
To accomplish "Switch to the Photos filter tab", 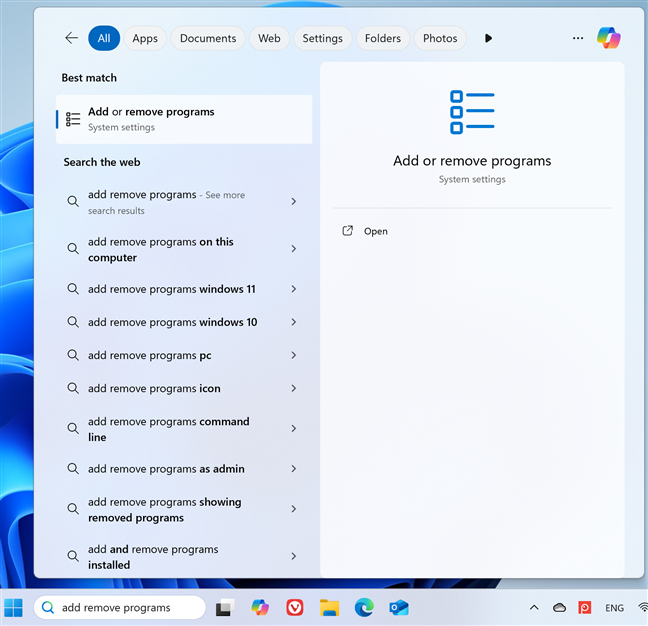I will coord(440,38).
